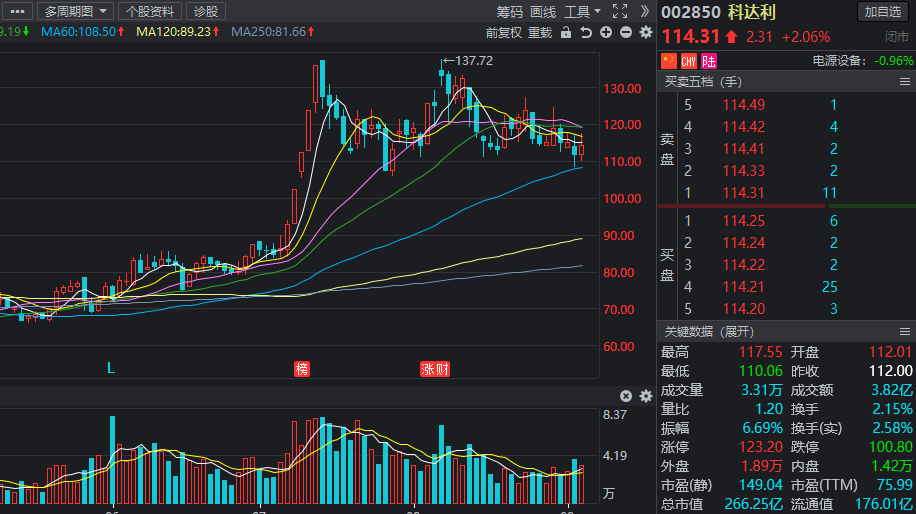Screen dimensions: 916x514
Task: Click the double chevron expand panel icon
Action: coord(644,11)
